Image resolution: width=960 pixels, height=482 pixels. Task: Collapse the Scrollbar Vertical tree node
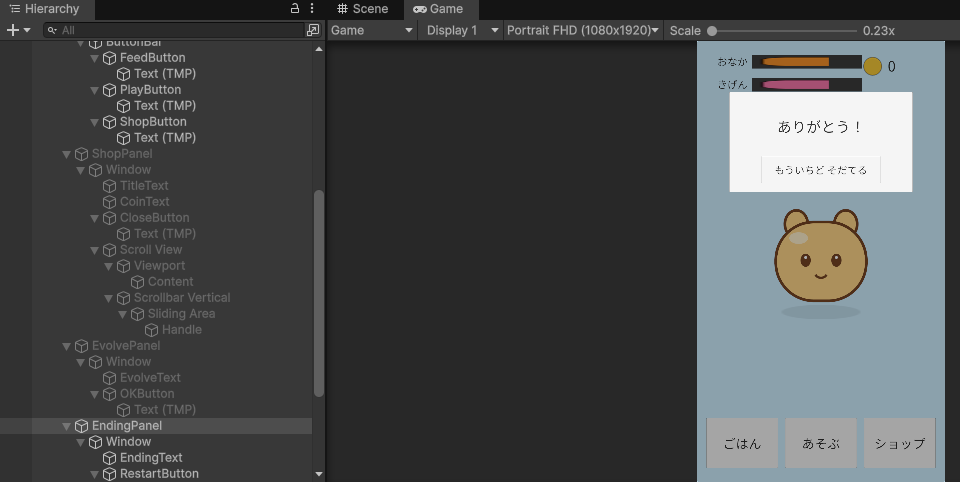pyautogui.click(x=108, y=298)
